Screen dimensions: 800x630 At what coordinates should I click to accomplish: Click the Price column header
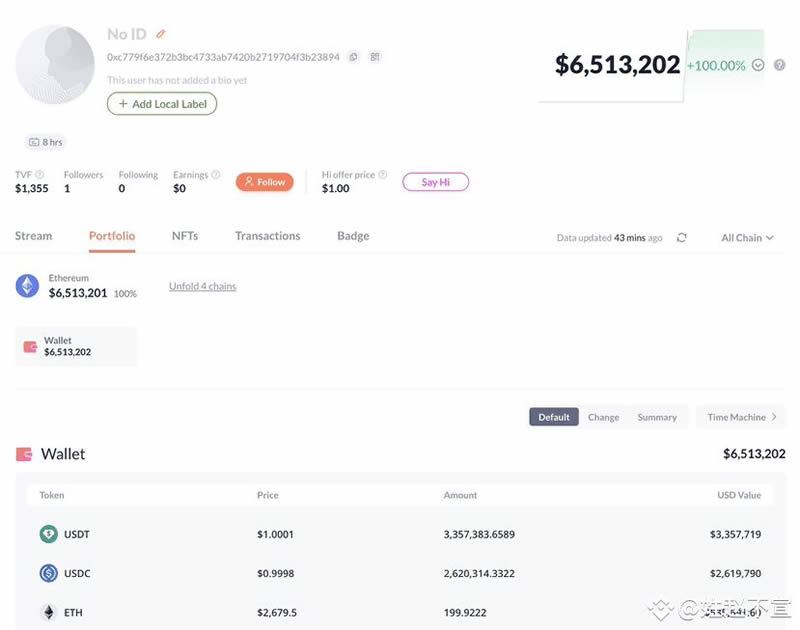pyautogui.click(x=267, y=495)
